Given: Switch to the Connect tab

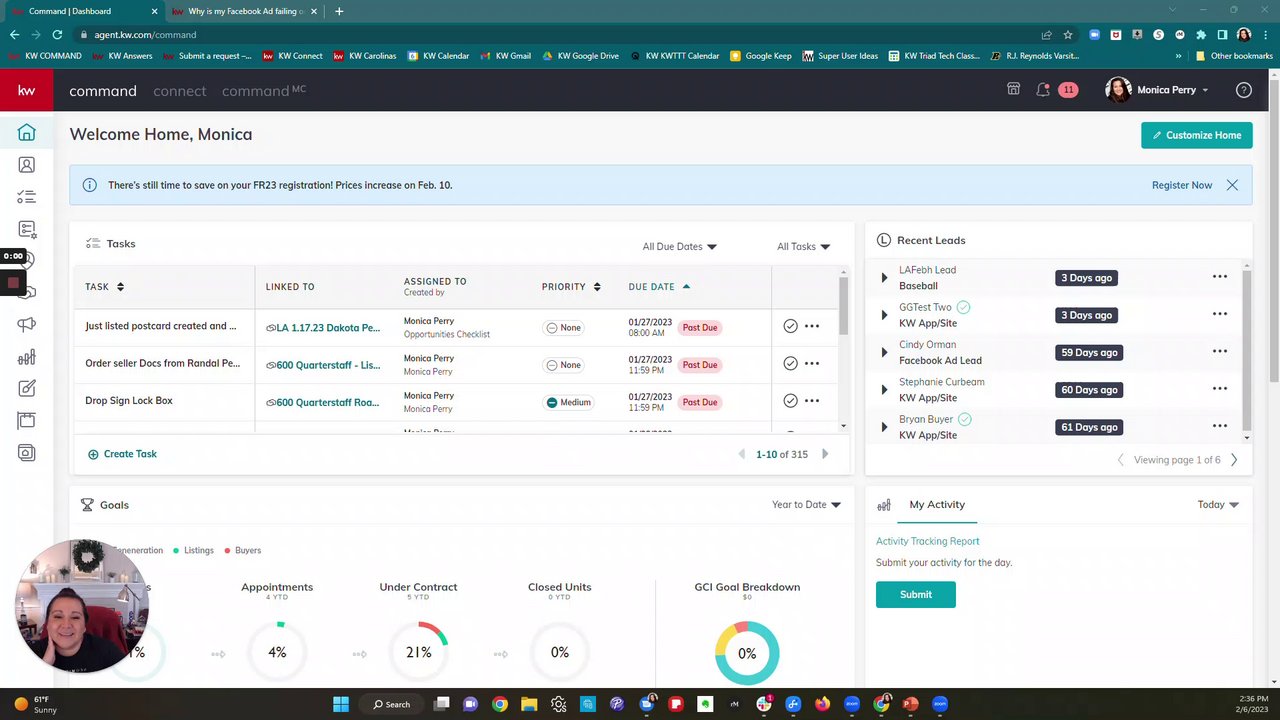Looking at the screenshot, I should [180, 91].
